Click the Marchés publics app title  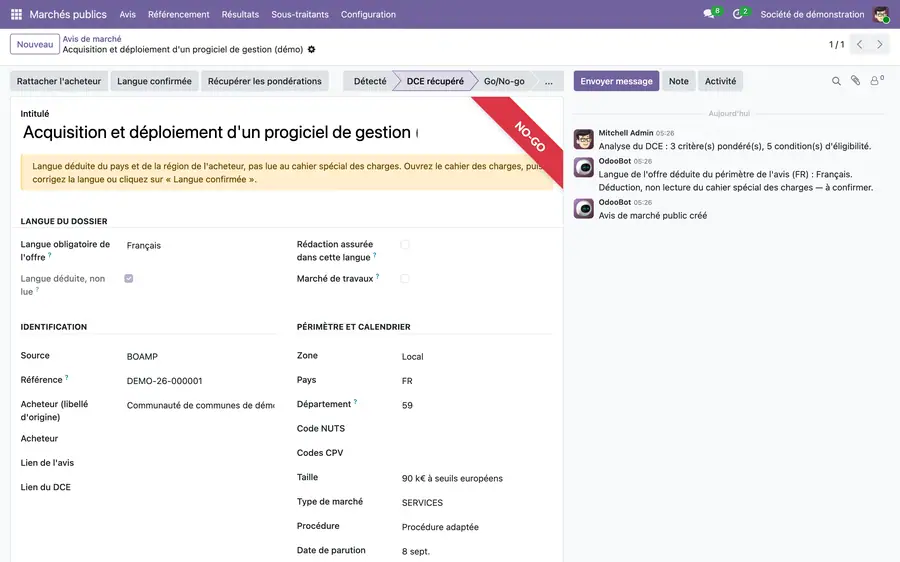(x=68, y=14)
